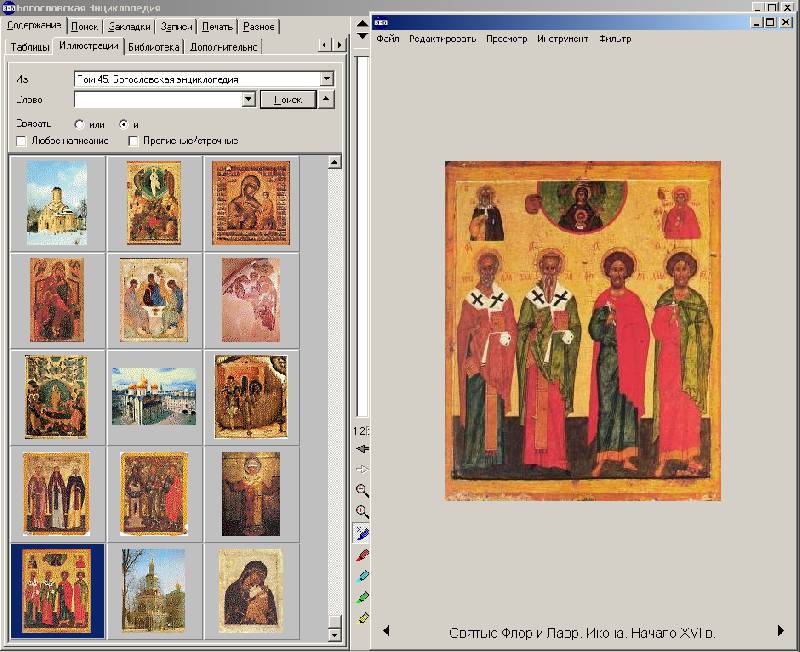Switch to the Разное tab
This screenshot has height=652, width=800.
click(x=259, y=27)
